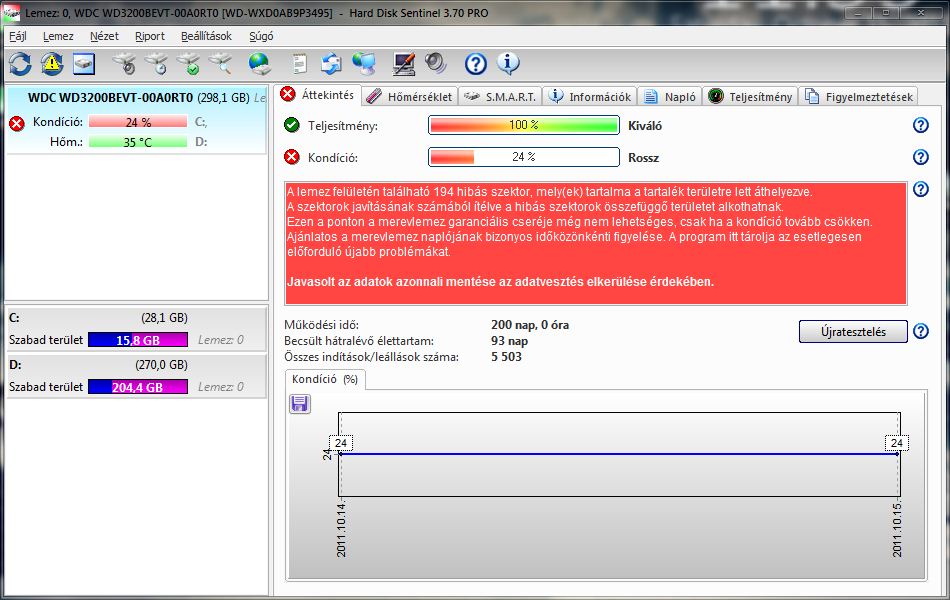
Task: Click the refresh icon with yellow warning triangle
Action: [52, 64]
